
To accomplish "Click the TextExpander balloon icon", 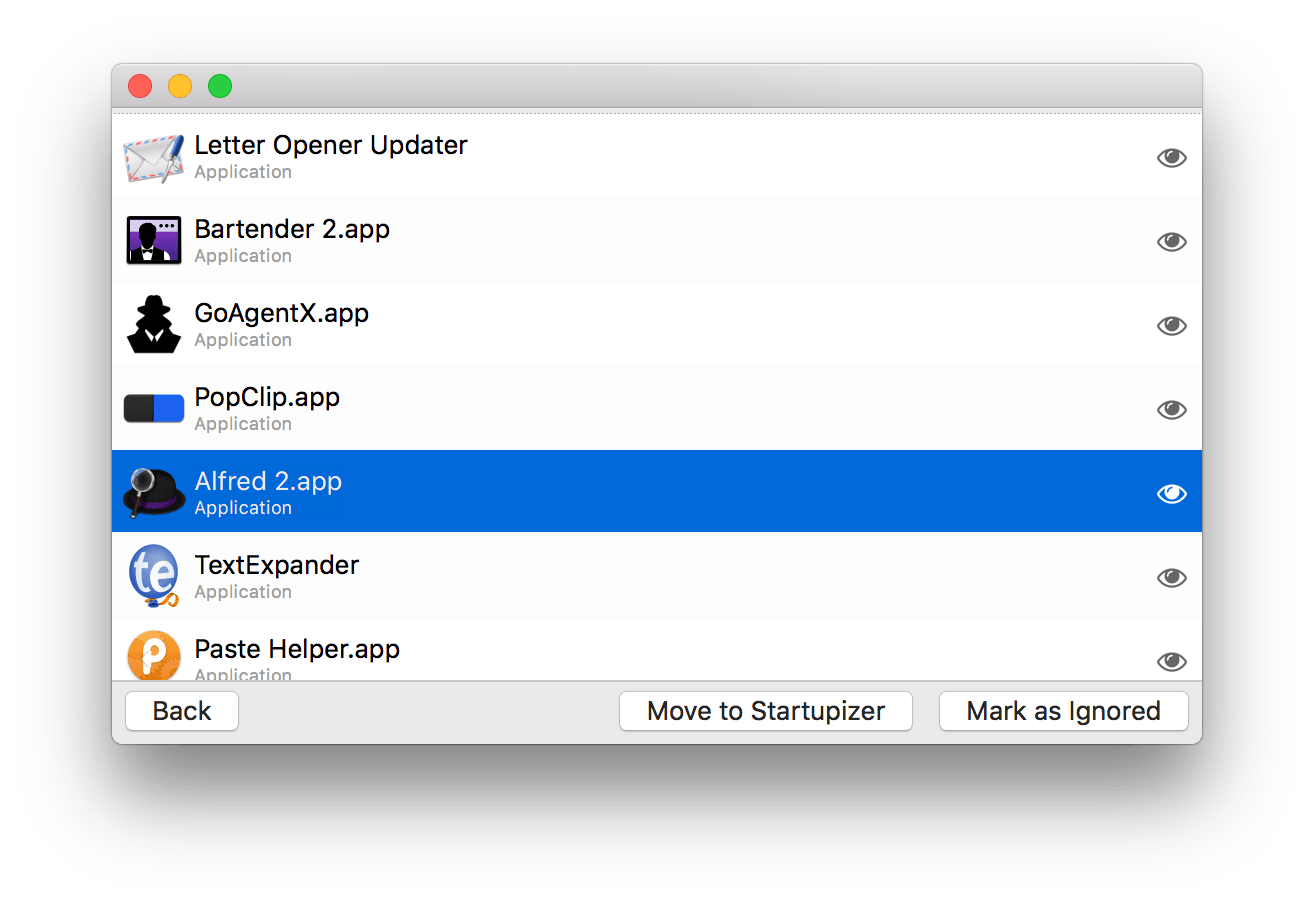I will (154, 577).
